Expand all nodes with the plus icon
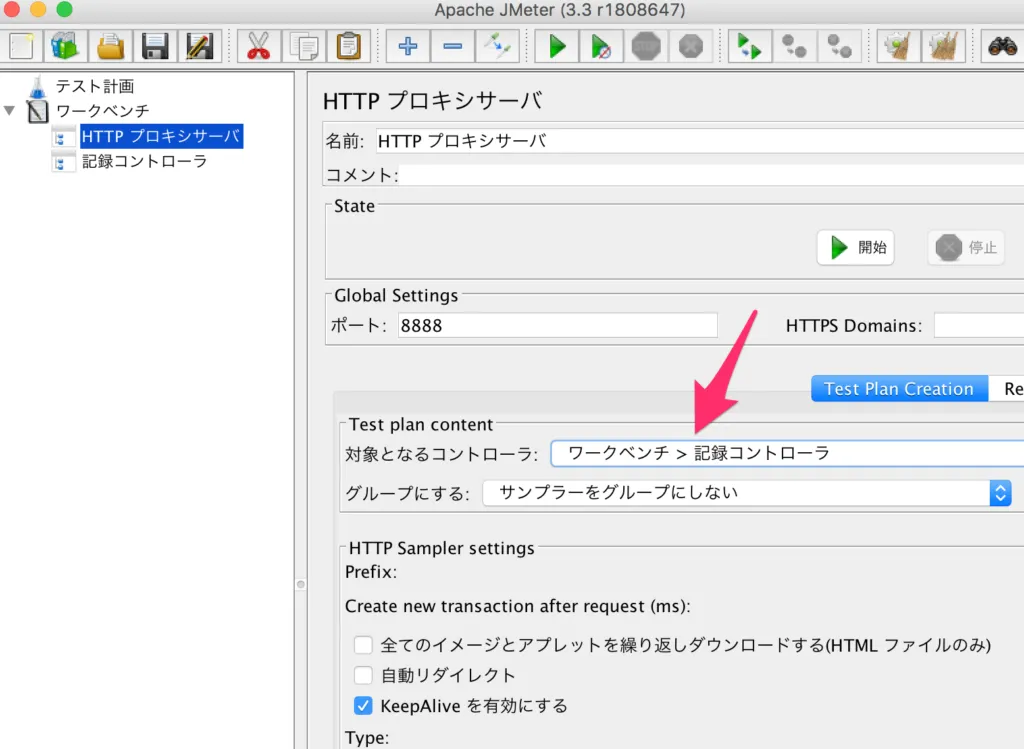This screenshot has height=749, width=1024. 408,46
